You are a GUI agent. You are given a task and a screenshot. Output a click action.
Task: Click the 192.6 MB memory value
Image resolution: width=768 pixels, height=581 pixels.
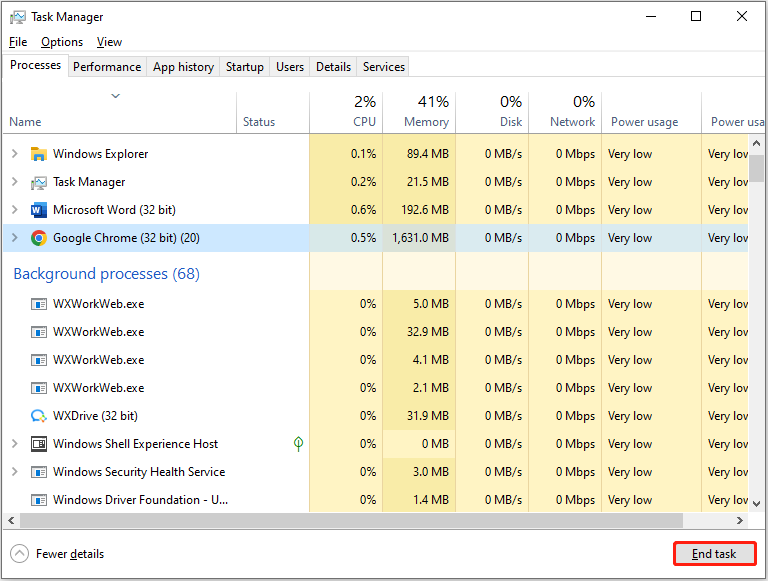pos(425,210)
